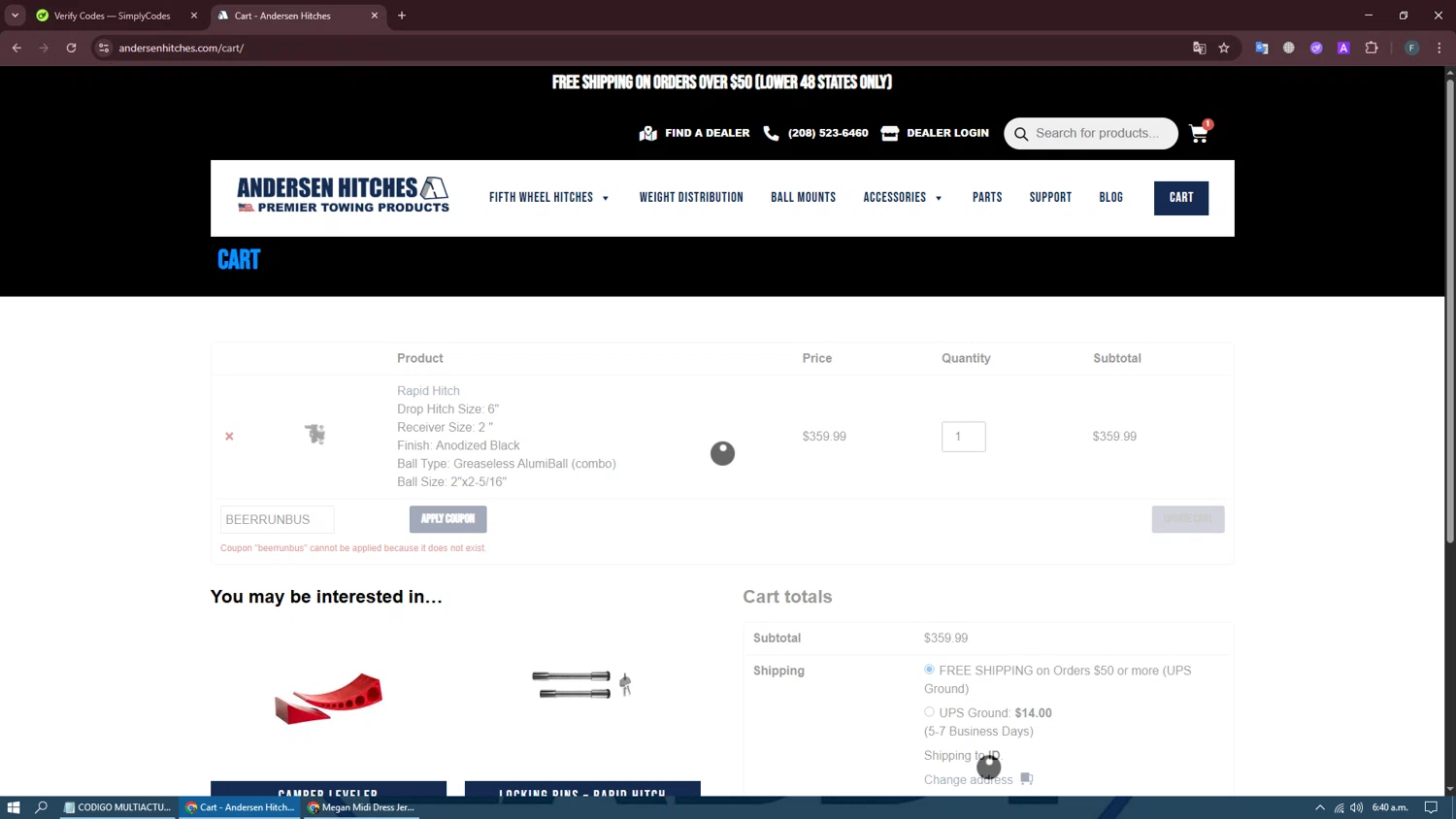The height and width of the screenshot is (819, 1456).
Task: Go to the Support page
Action: [1050, 198]
